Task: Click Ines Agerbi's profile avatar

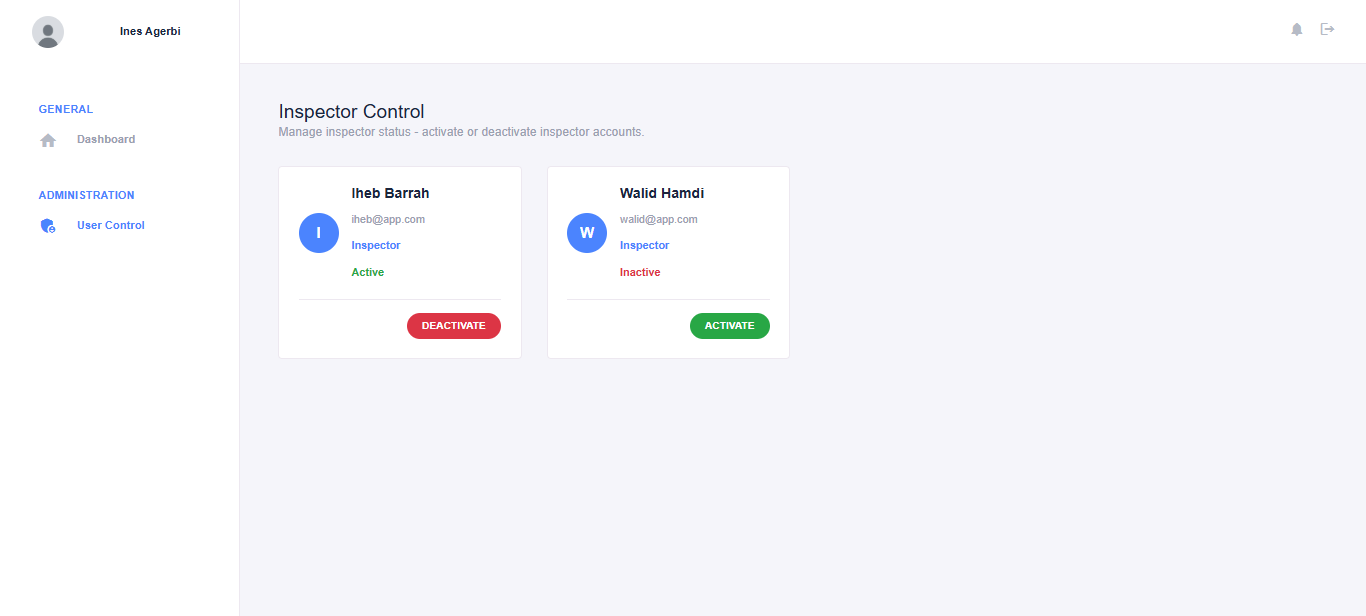Action: click(47, 31)
